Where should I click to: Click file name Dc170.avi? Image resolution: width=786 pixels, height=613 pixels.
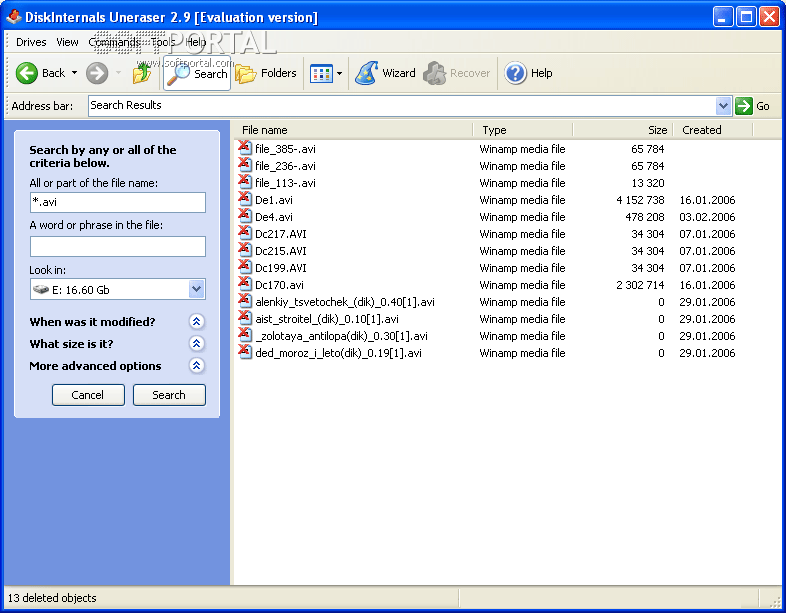pyautogui.click(x=279, y=285)
